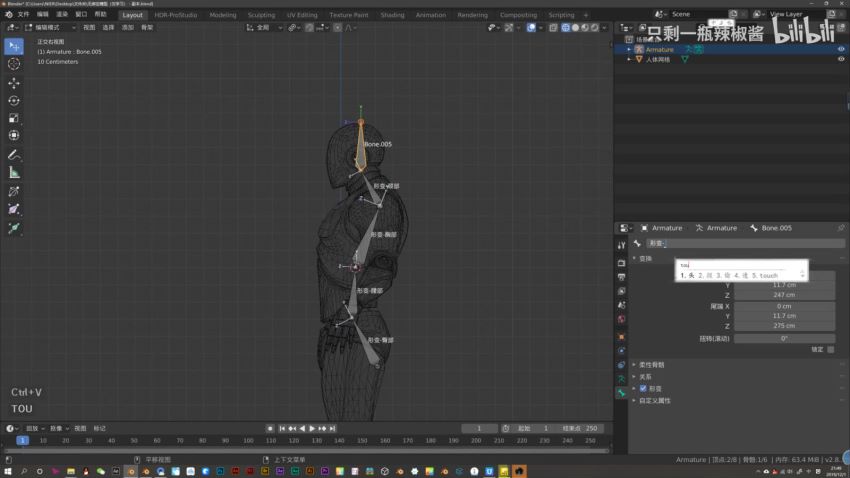Open the 骨架 (Armature) header menu

click(x=147, y=28)
